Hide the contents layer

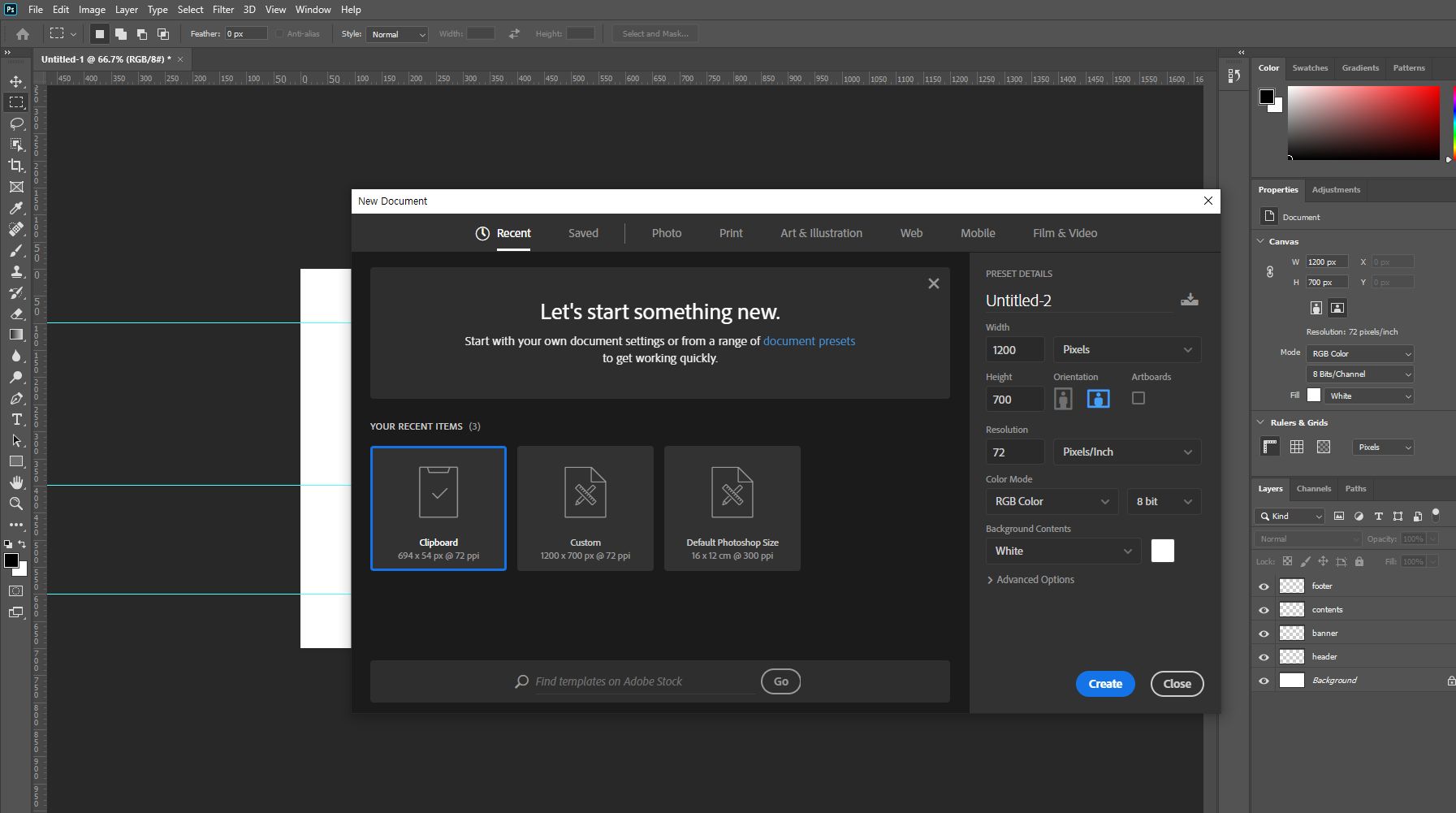[1264, 610]
